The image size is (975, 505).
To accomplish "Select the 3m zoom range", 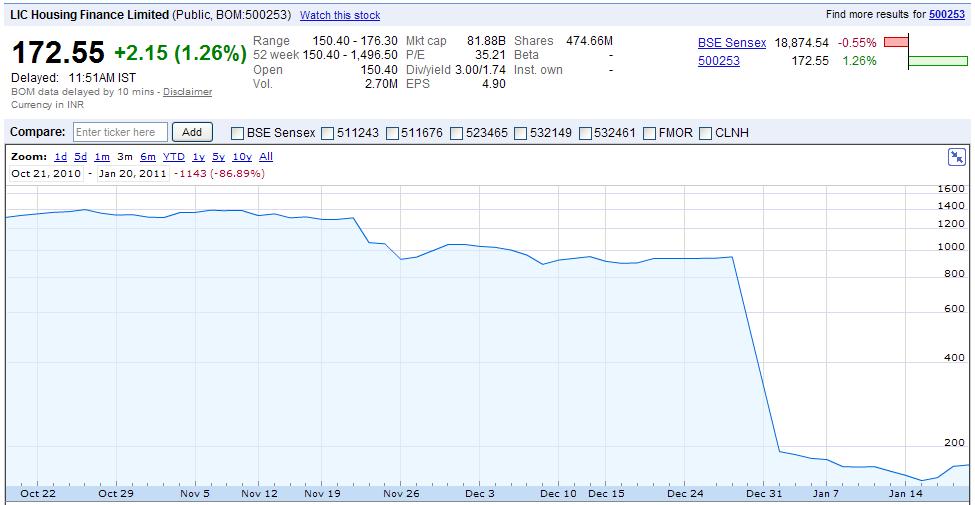I will click(125, 157).
